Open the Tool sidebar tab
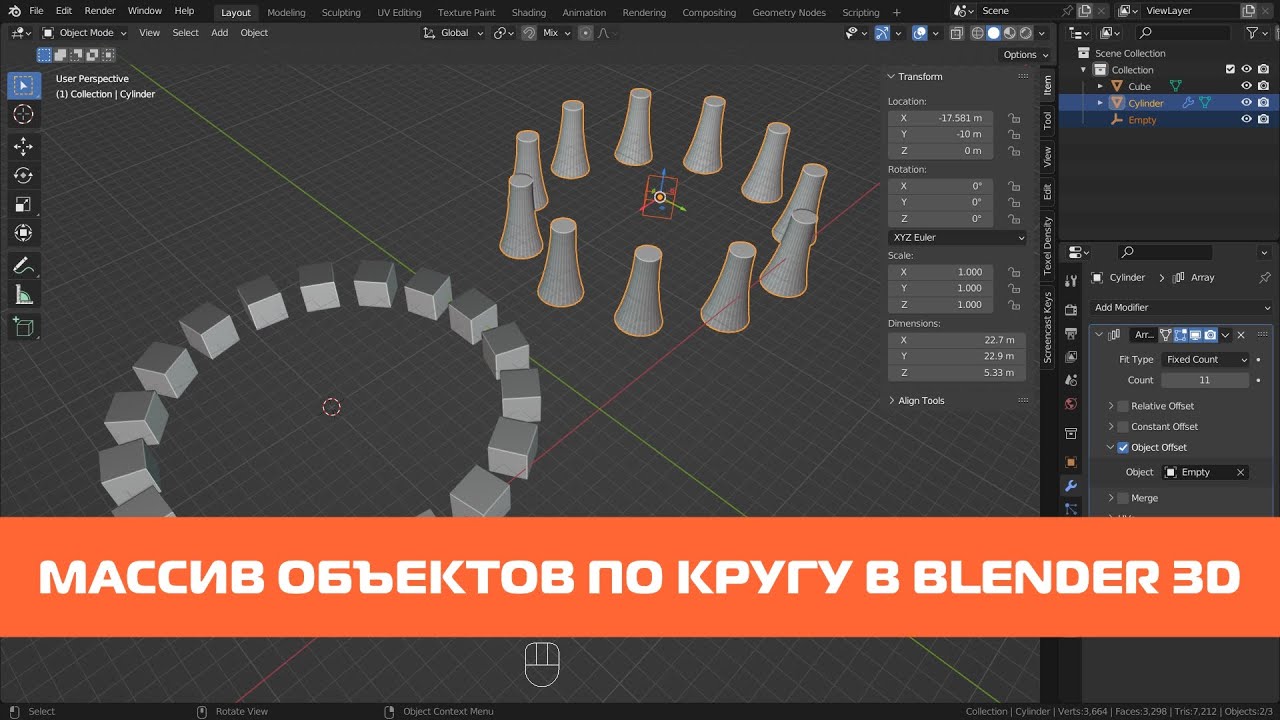Screen dimensions: 1280x720 pyautogui.click(x=1047, y=120)
